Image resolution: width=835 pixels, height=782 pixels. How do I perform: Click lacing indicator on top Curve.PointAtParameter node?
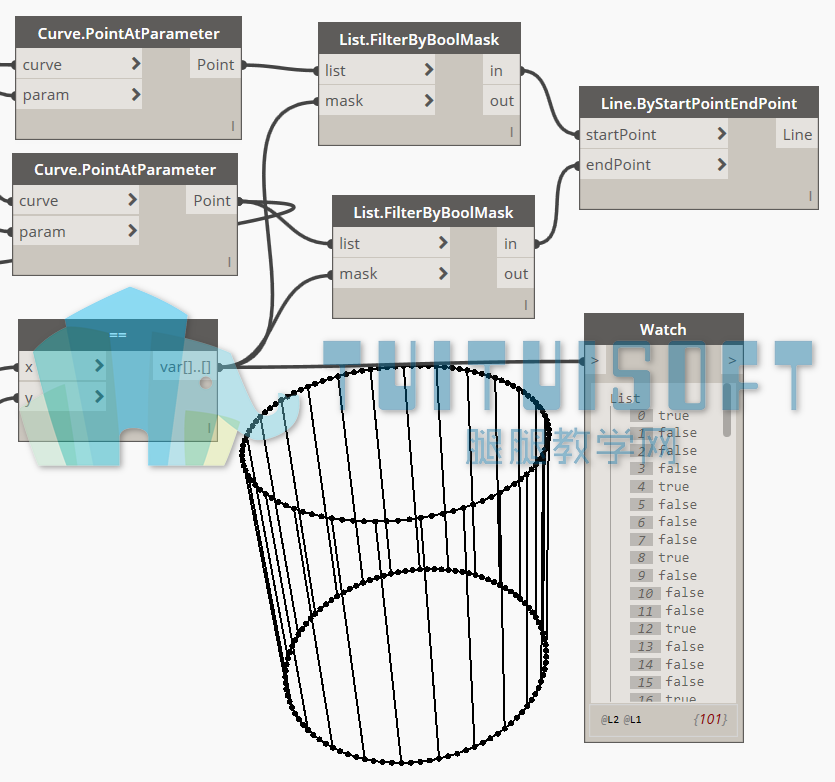233,126
